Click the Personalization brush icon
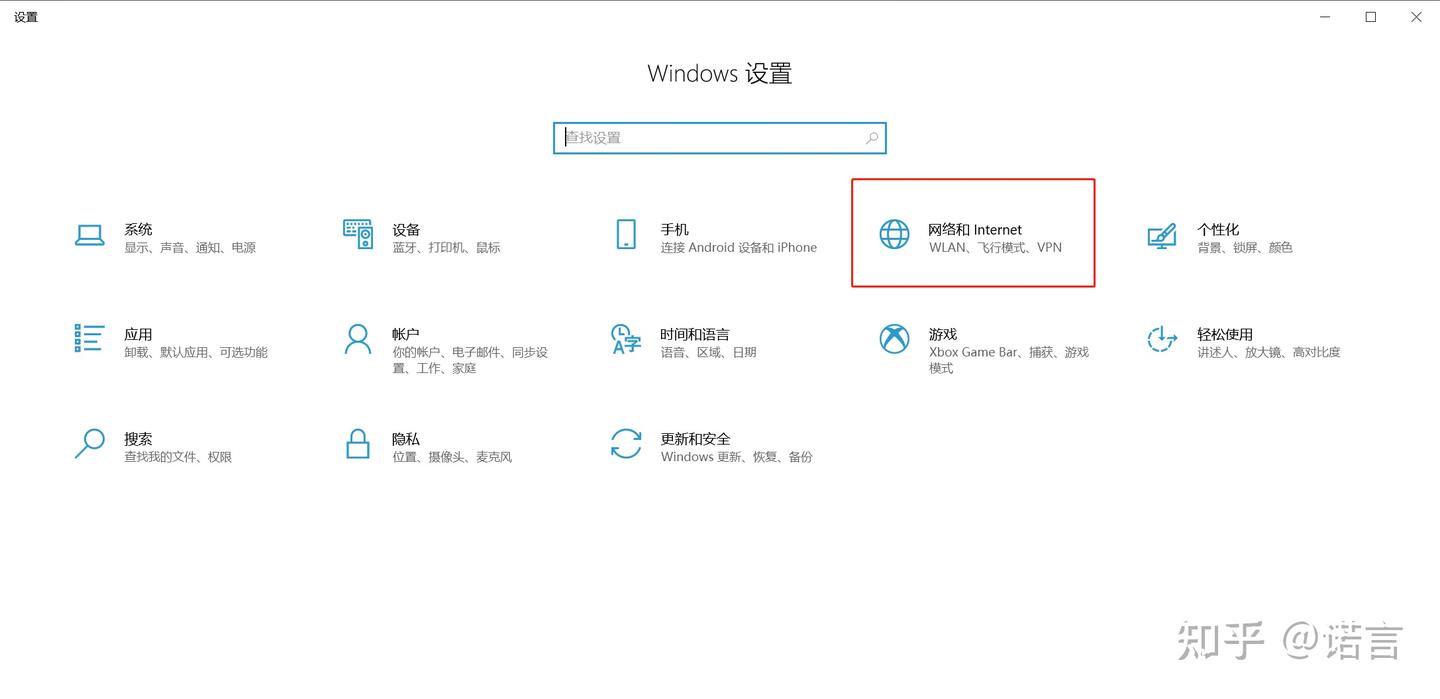The height and width of the screenshot is (699, 1440). point(1161,236)
